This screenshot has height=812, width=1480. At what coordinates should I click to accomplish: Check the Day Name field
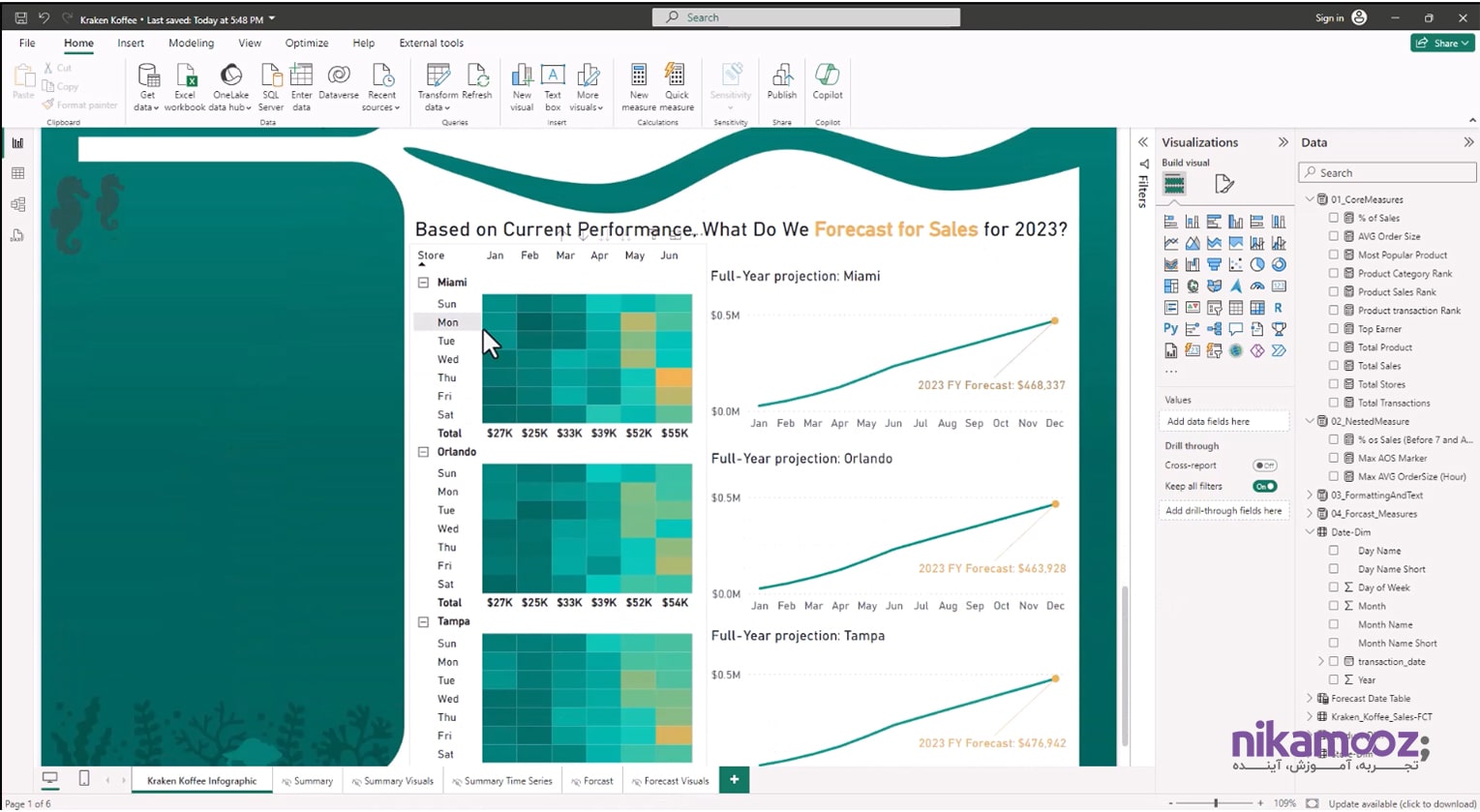[1334, 551]
